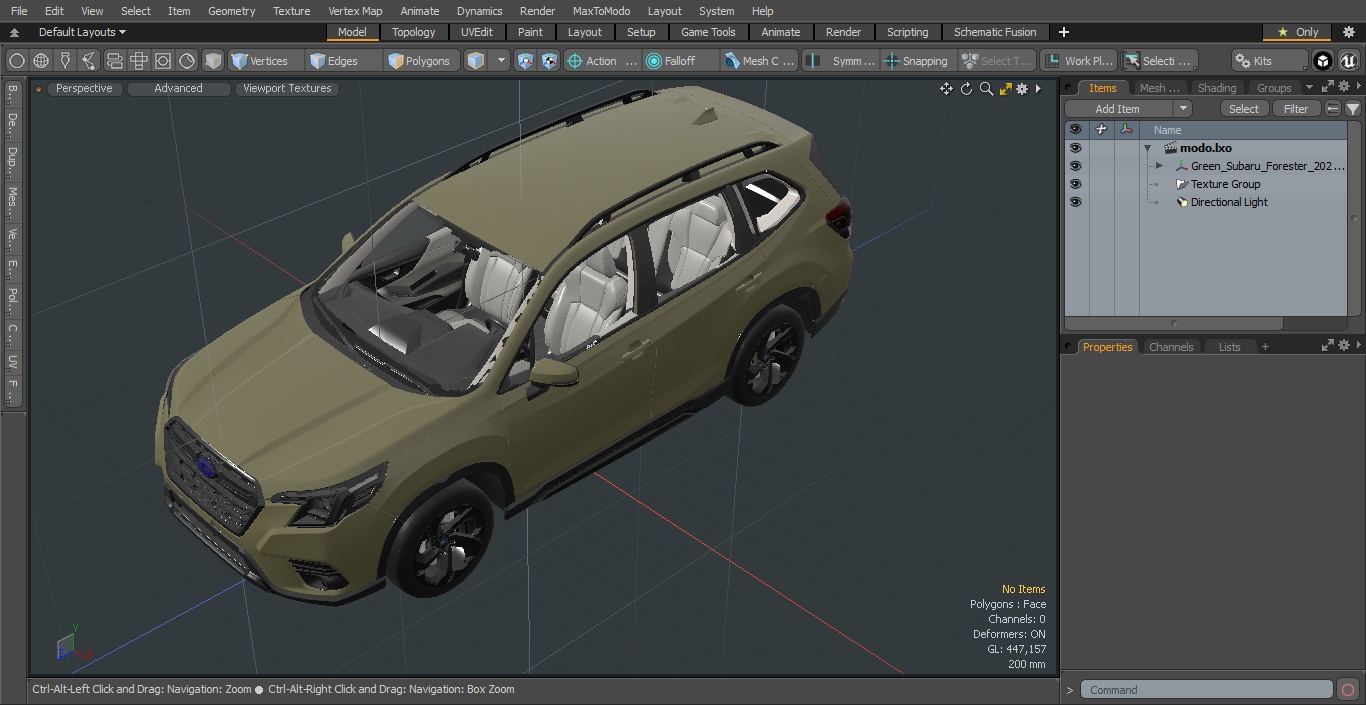Viewport: 1366px width, 705px height.
Task: Expand the Green_Subaru_Forester item
Action: click(x=1159, y=166)
